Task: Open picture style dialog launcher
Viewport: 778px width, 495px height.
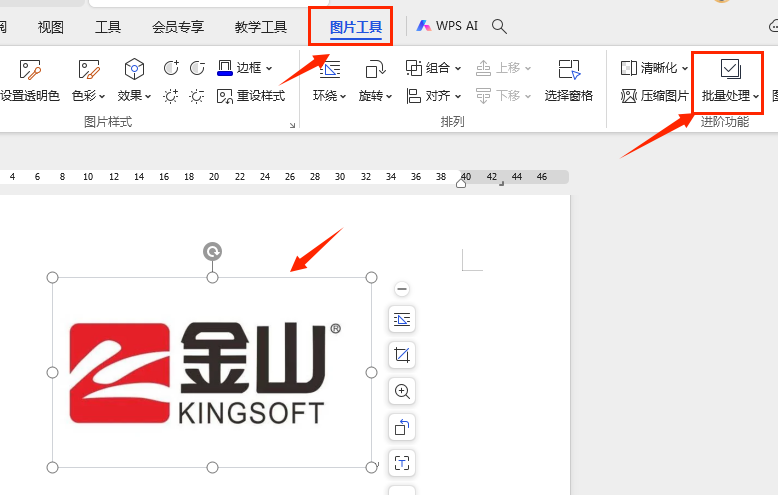Action: [x=292, y=125]
